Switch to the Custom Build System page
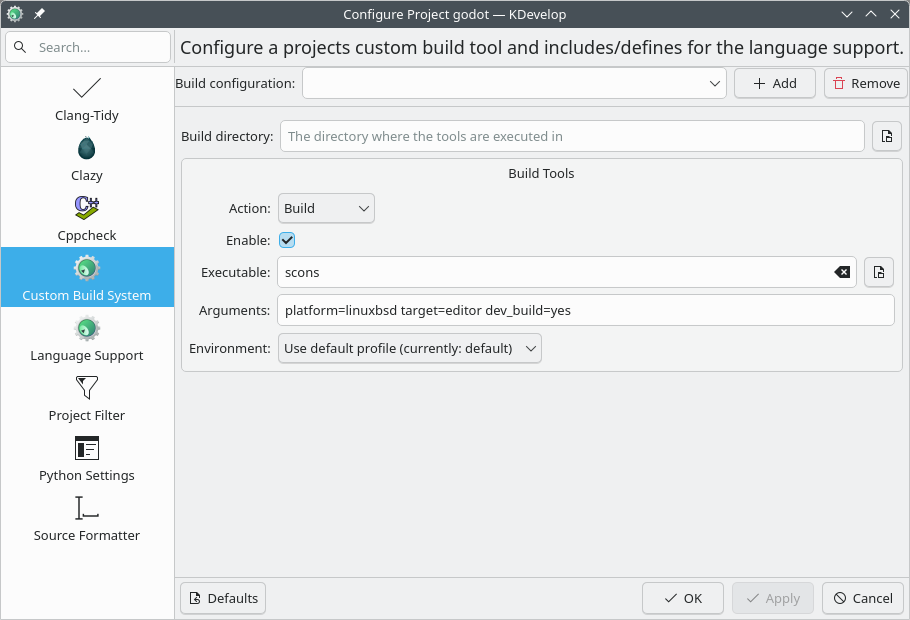Viewport: 910px width, 620px height. [x=86, y=277]
